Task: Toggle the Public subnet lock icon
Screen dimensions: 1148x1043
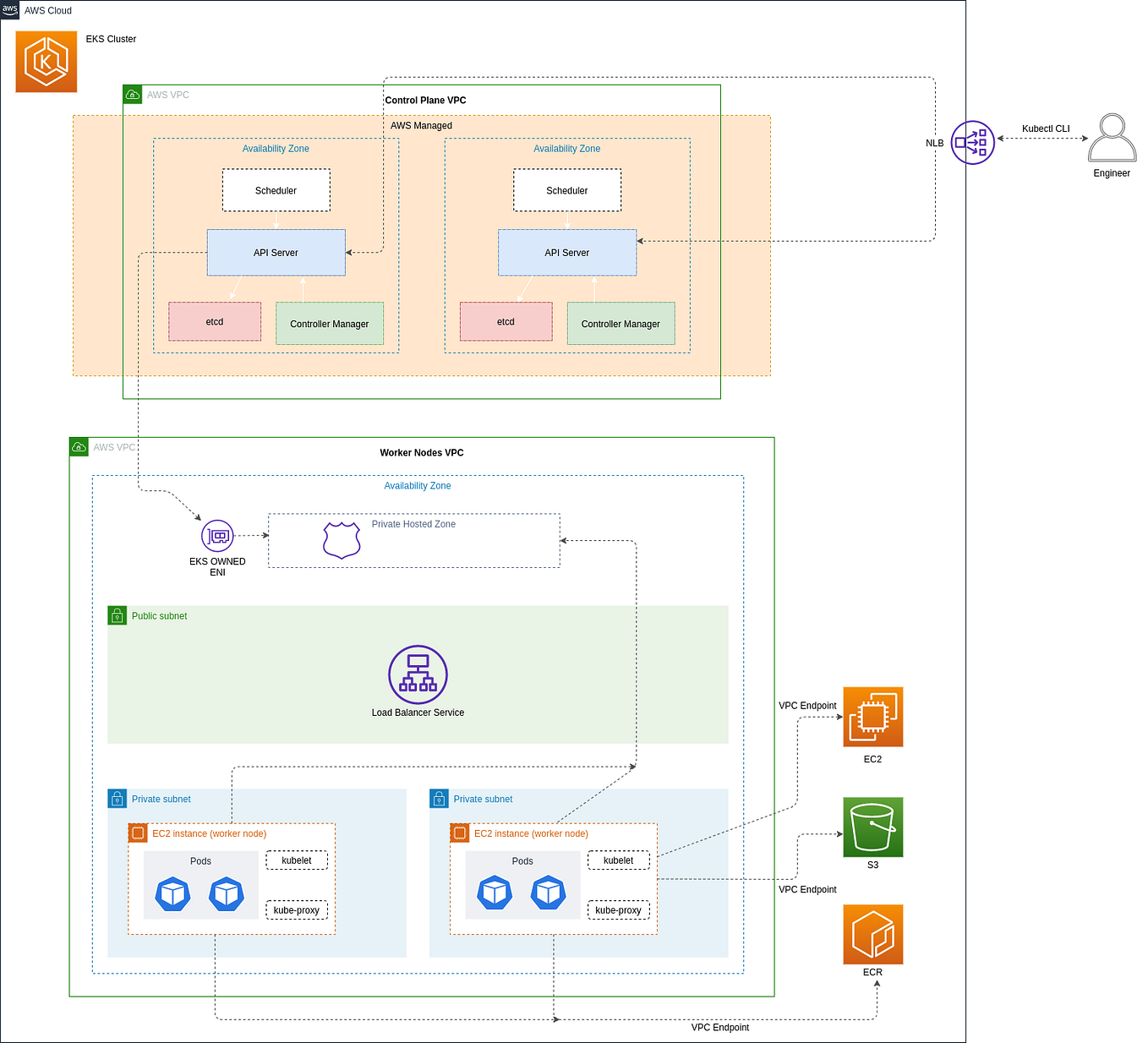Action: click(118, 615)
